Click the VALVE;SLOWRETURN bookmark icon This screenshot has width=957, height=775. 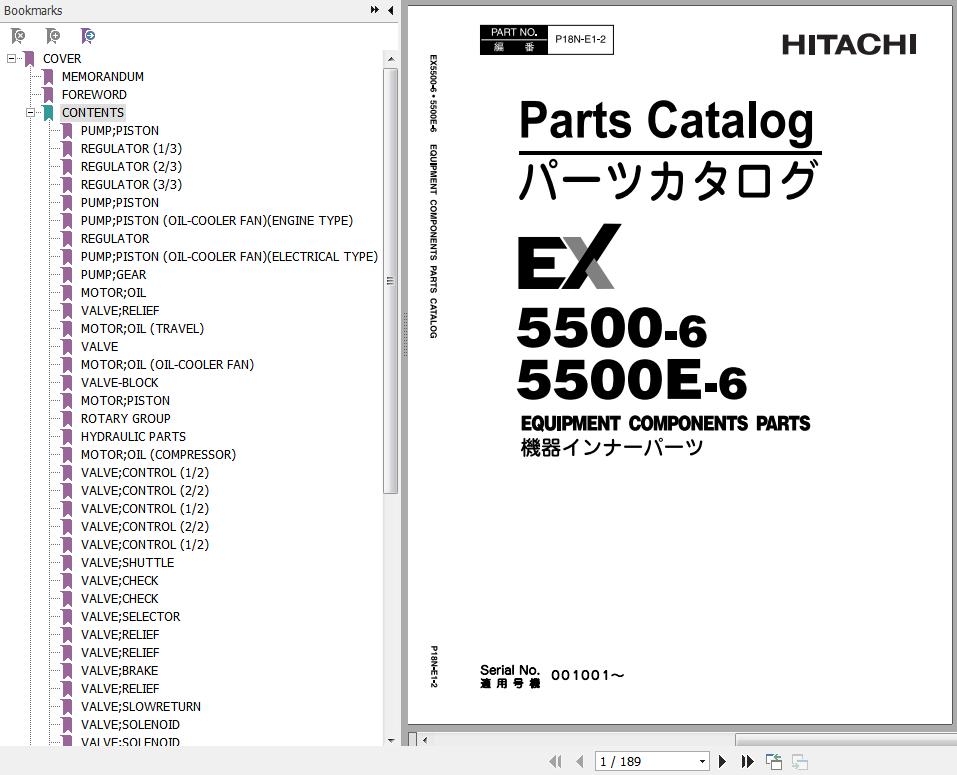tap(67, 707)
